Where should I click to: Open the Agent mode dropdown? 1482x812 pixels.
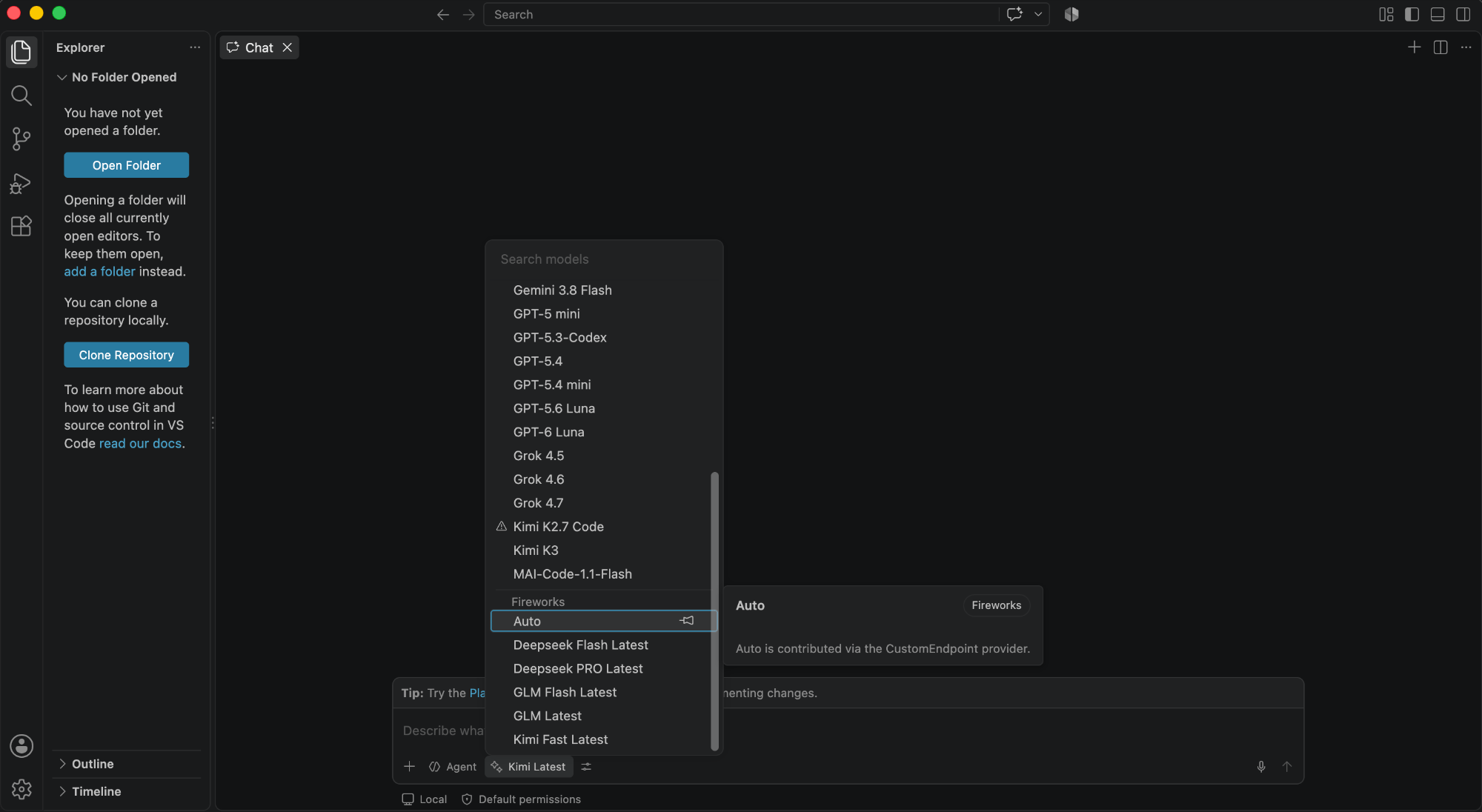[x=453, y=767]
